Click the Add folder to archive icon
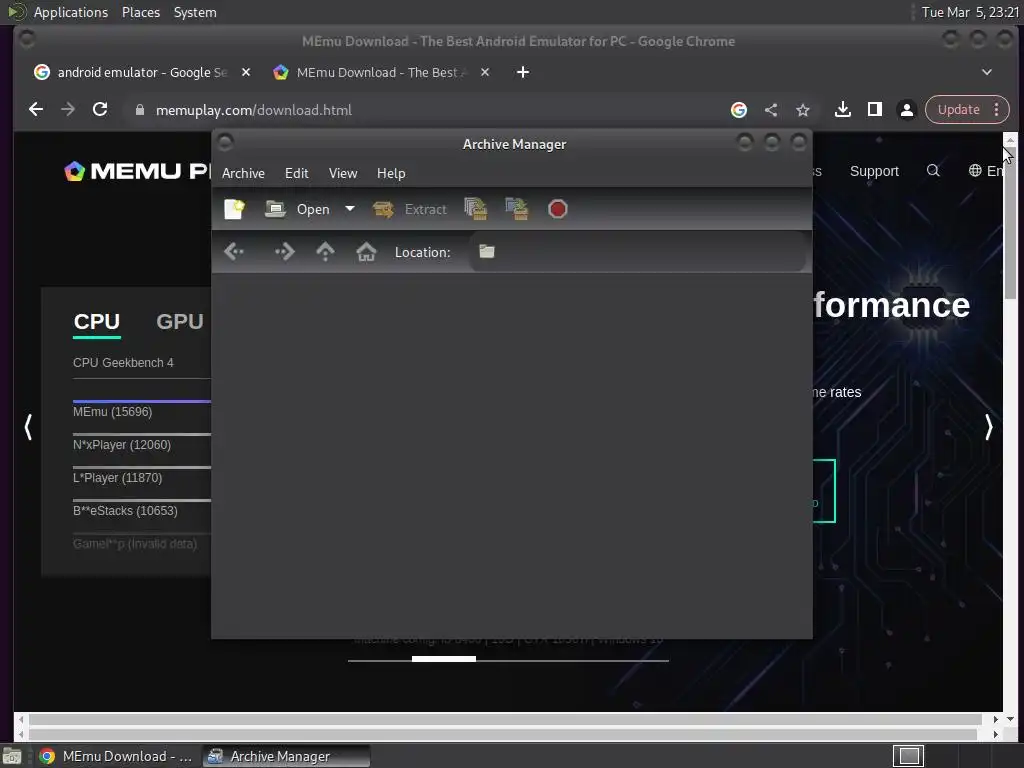1024x768 pixels. coord(517,209)
